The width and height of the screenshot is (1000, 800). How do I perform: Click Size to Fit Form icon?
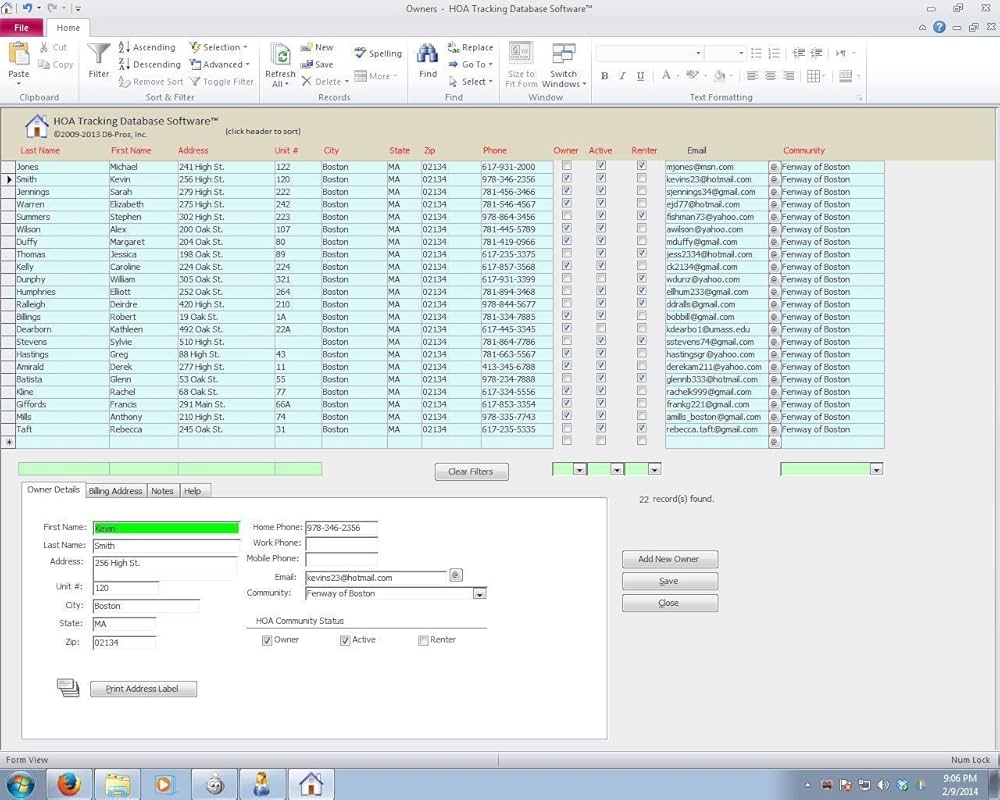[x=520, y=53]
